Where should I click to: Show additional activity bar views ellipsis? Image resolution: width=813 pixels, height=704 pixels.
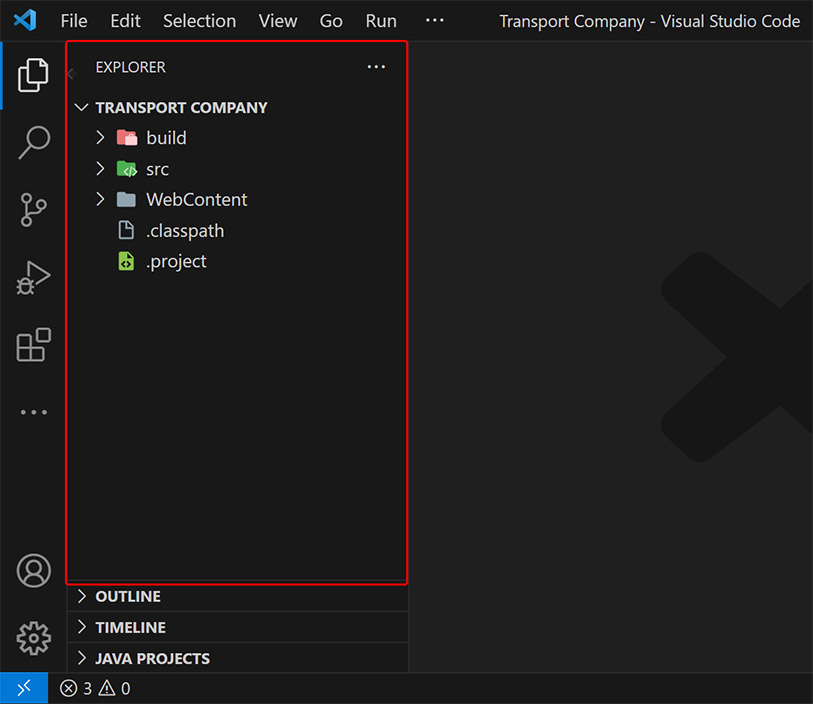click(33, 412)
